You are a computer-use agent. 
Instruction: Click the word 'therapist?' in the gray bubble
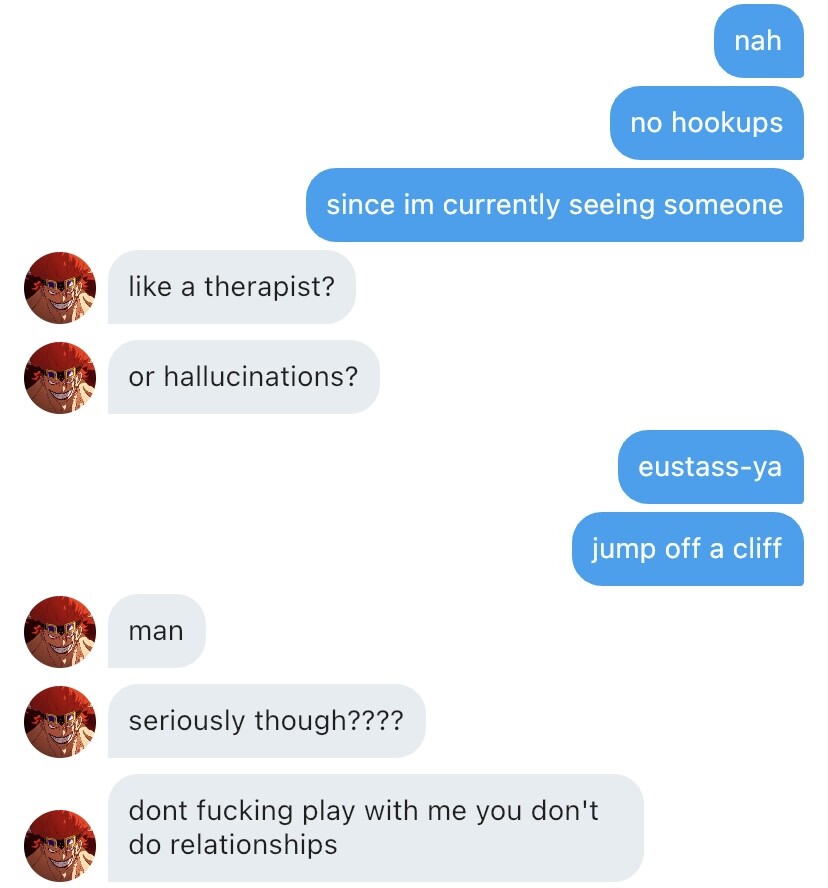coord(270,287)
